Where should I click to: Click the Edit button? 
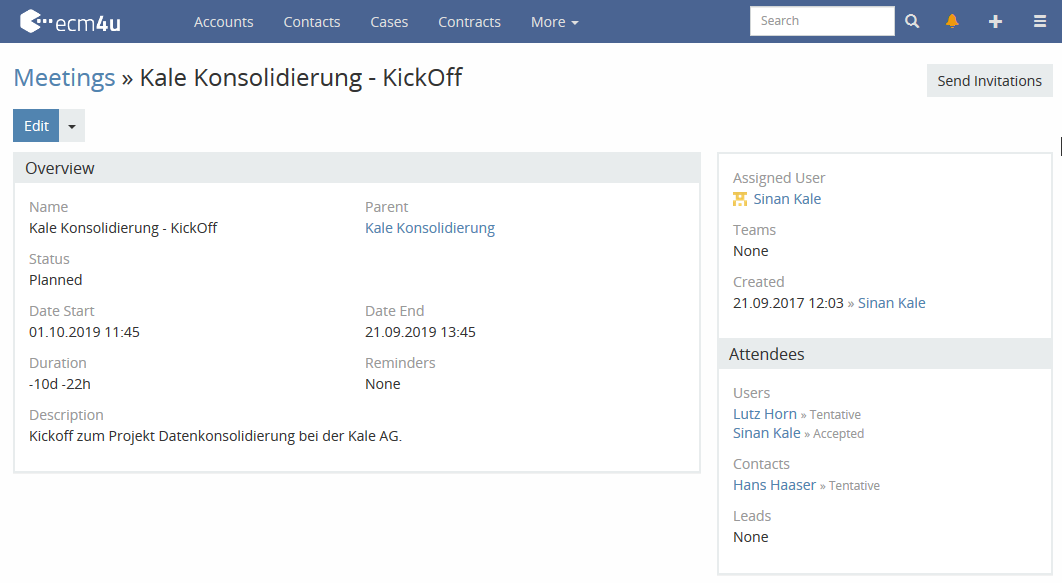click(35, 125)
